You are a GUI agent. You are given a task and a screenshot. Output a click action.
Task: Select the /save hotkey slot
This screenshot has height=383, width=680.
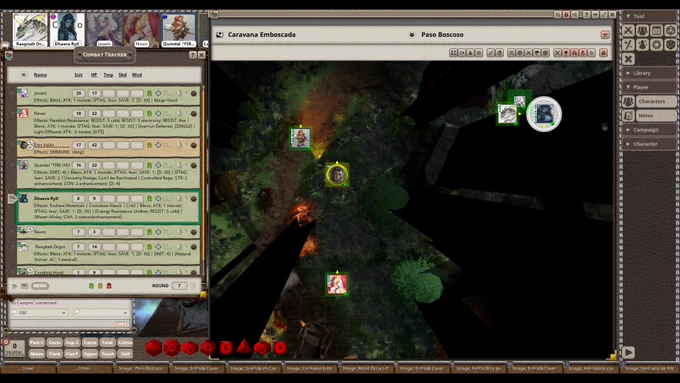click(x=28, y=368)
